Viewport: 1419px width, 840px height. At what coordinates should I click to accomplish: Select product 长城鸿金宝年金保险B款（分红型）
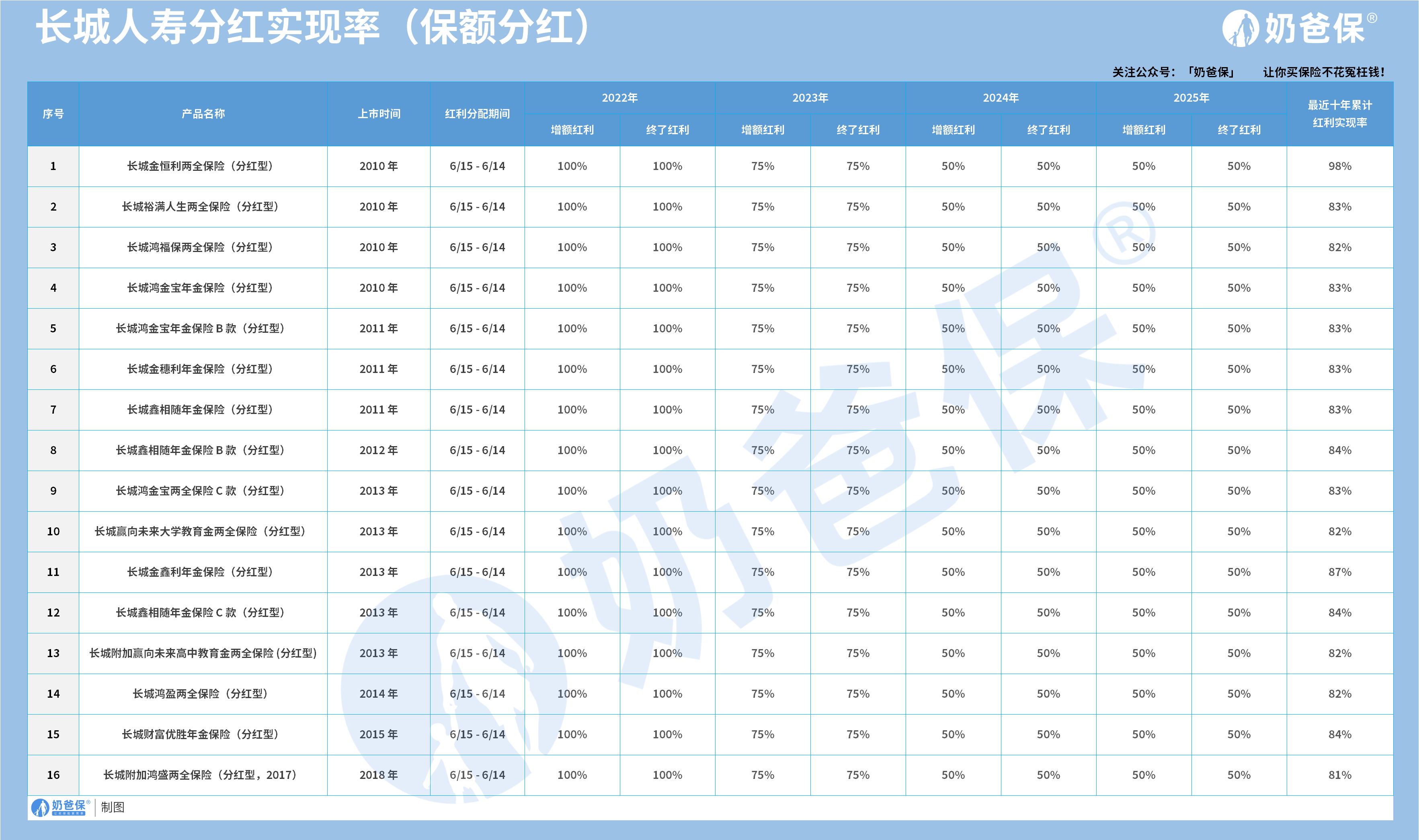click(203, 328)
